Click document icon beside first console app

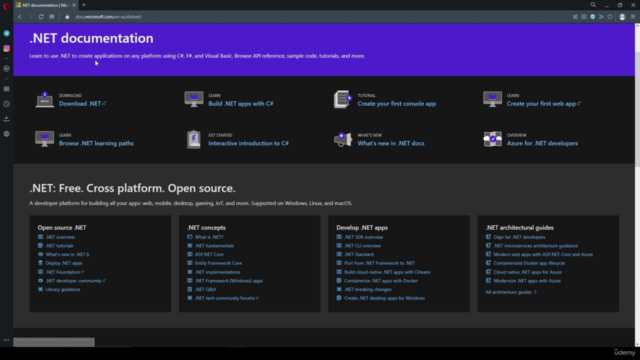(x=343, y=99)
